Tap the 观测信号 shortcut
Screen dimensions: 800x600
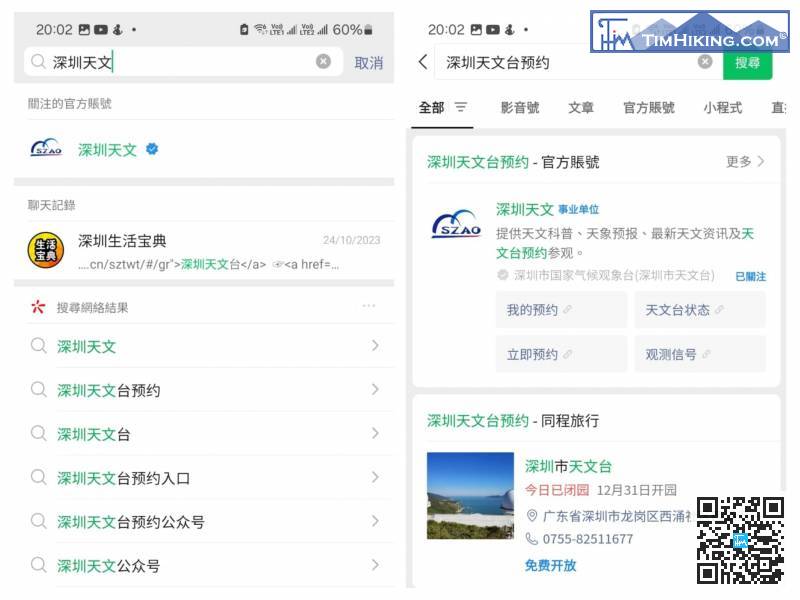click(700, 354)
